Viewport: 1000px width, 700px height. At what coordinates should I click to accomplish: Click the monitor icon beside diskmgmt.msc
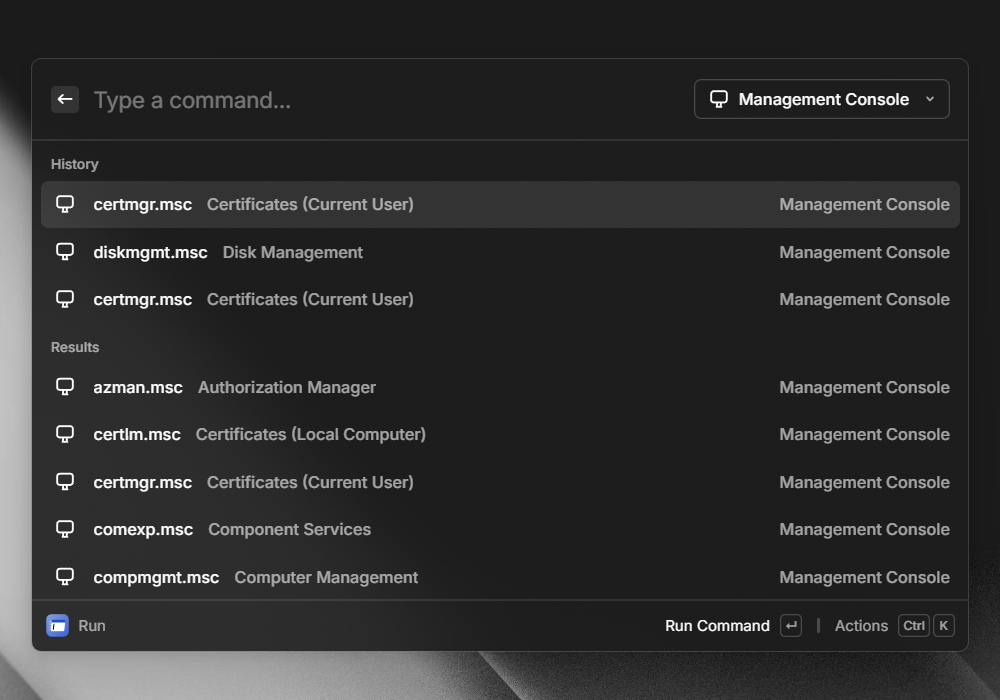65,252
